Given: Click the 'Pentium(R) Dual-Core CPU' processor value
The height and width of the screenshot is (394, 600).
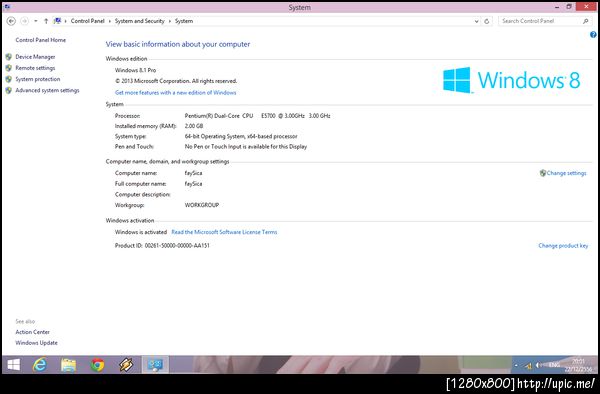Looking at the screenshot, I should (x=257, y=116).
